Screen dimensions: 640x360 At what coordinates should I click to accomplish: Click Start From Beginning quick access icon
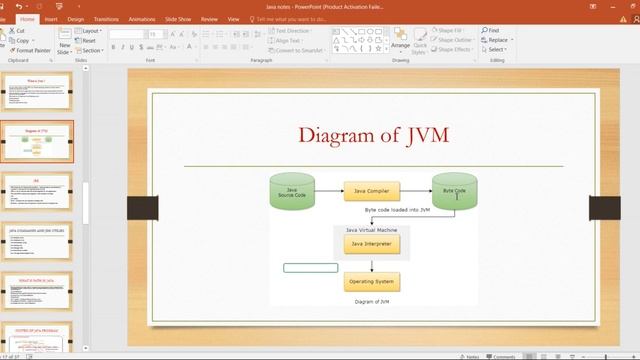coord(60,6)
